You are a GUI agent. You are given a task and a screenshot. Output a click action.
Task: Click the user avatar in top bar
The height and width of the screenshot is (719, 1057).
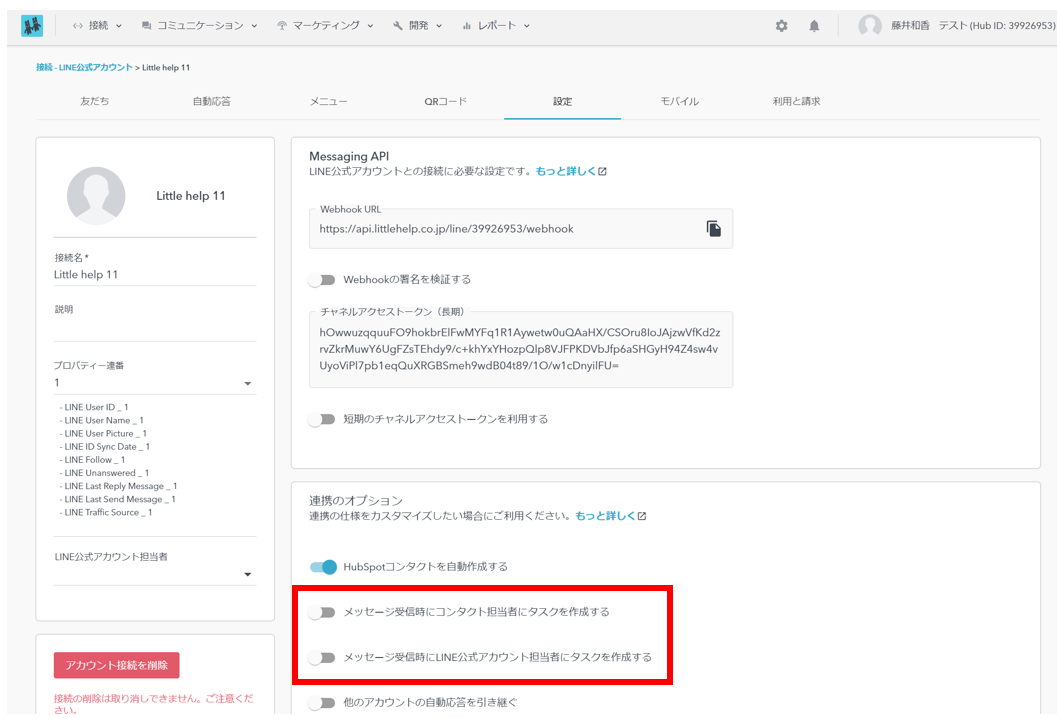pos(870,26)
